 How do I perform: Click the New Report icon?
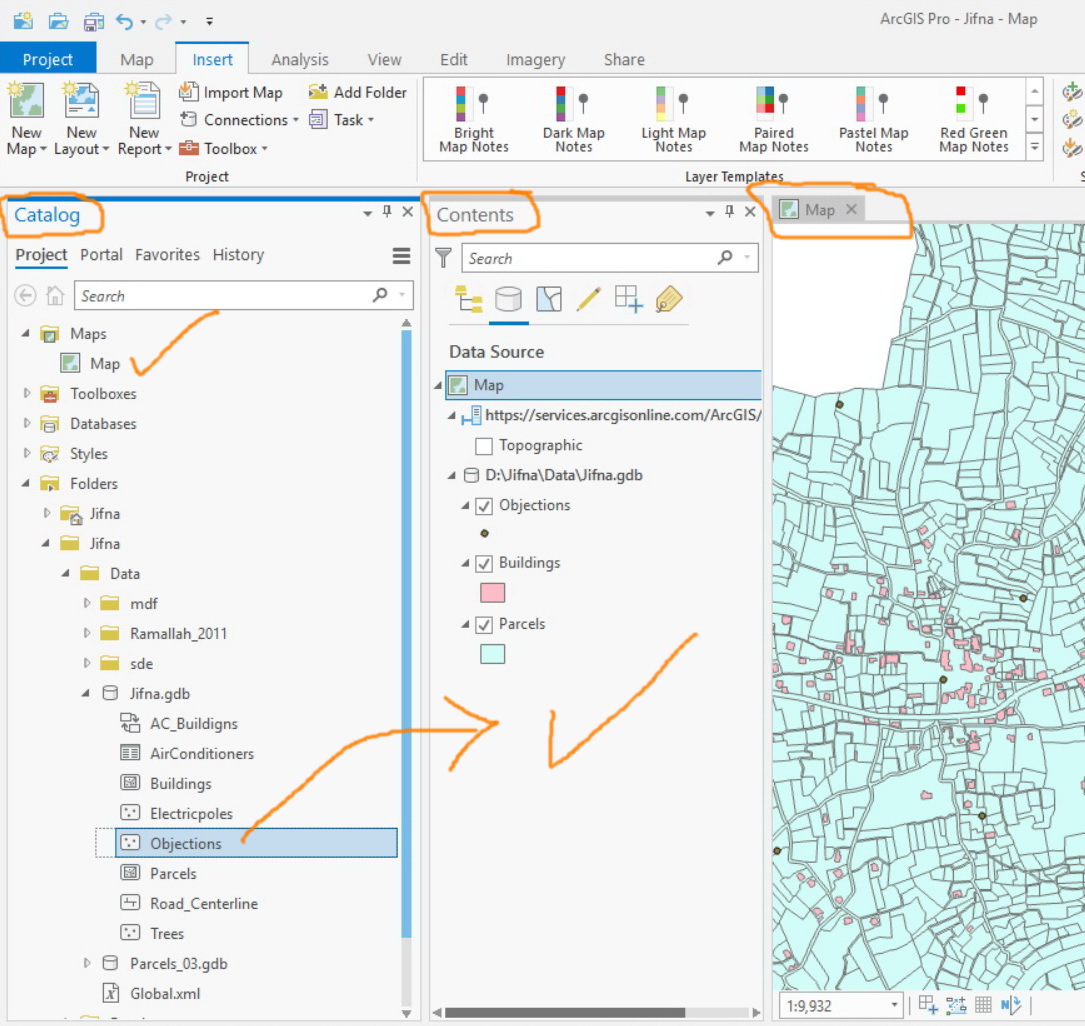[x=143, y=100]
